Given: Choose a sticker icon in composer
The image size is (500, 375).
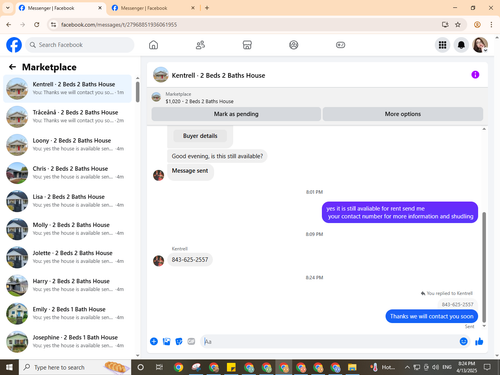Looking at the screenshot, I should (179, 341).
